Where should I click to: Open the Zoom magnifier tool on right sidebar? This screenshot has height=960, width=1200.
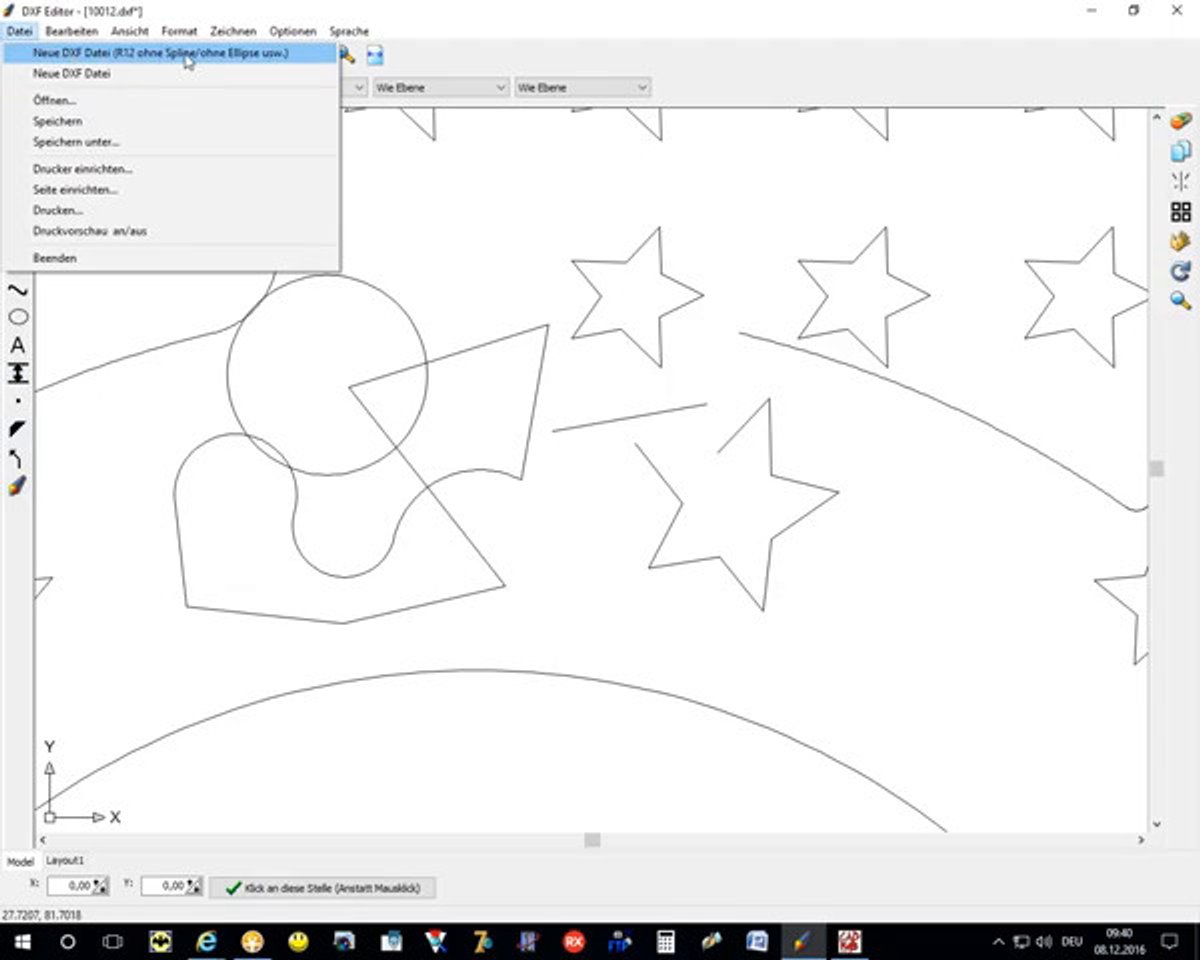click(x=1180, y=299)
